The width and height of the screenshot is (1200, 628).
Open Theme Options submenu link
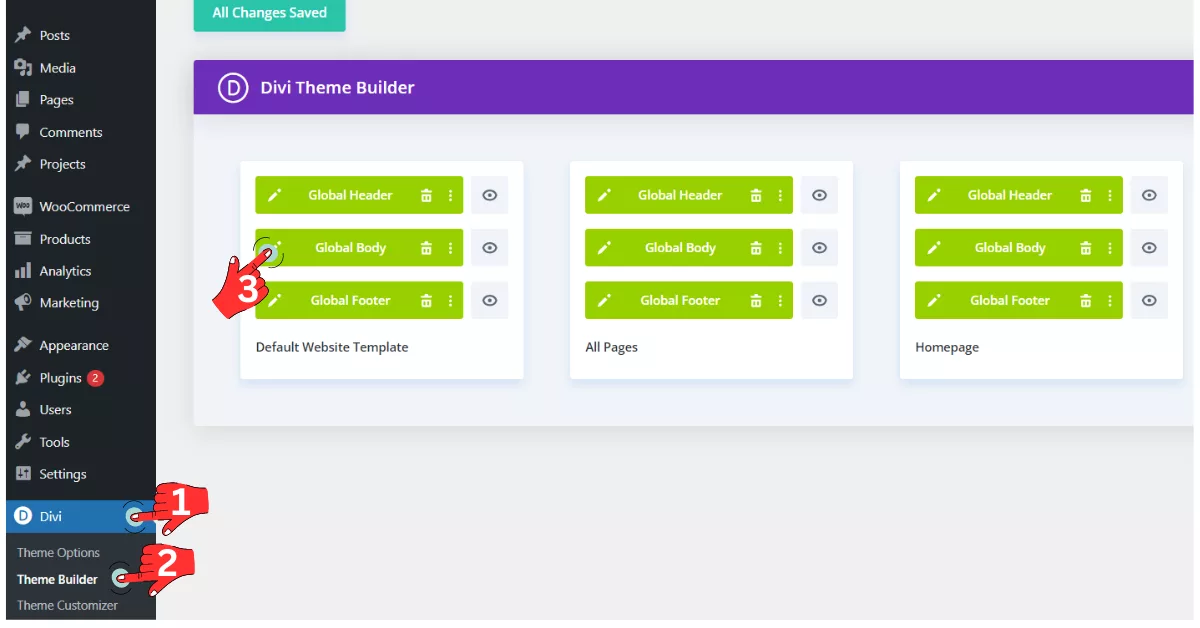coord(58,553)
